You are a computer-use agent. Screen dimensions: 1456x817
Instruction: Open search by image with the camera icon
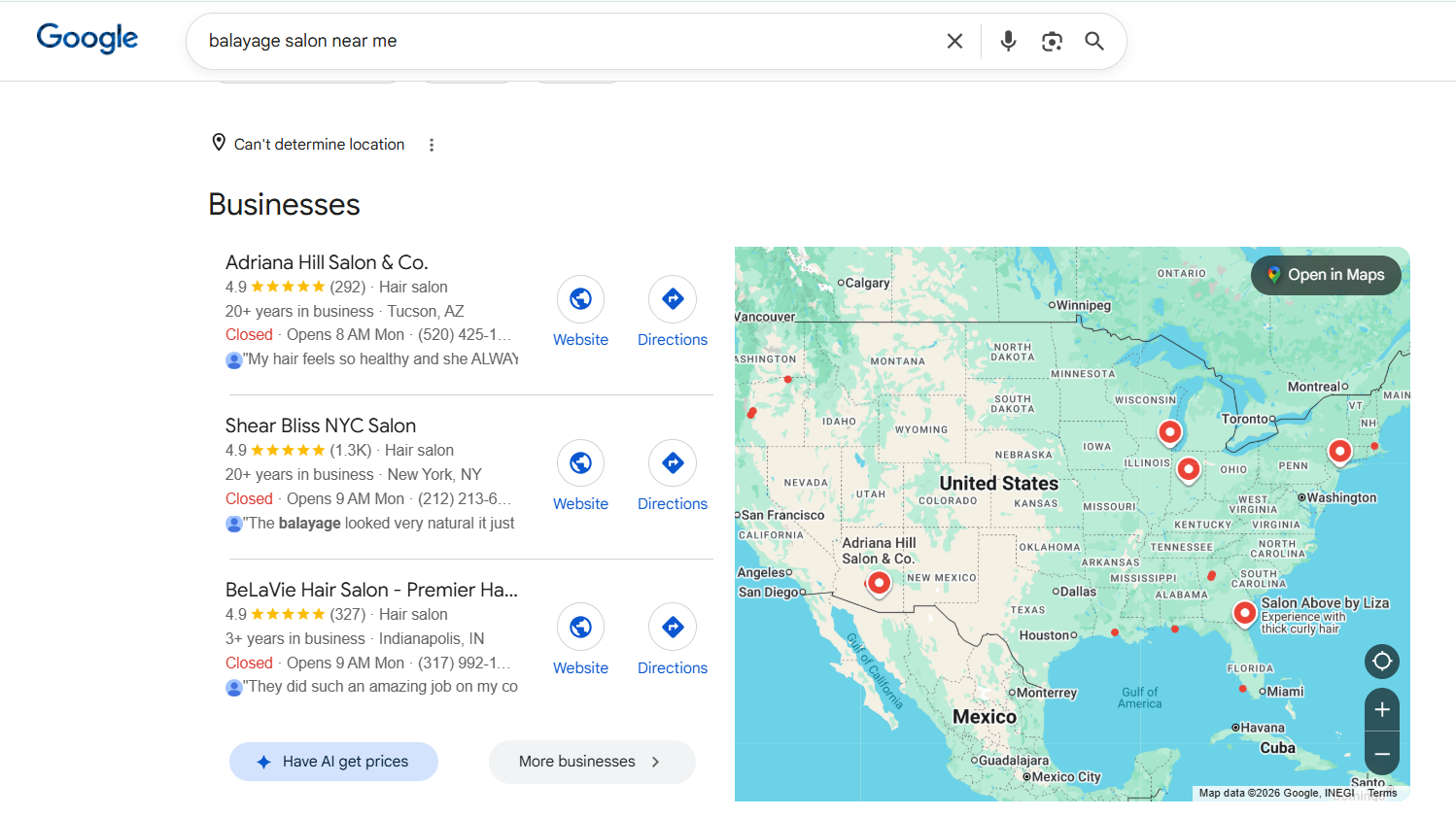1052,41
